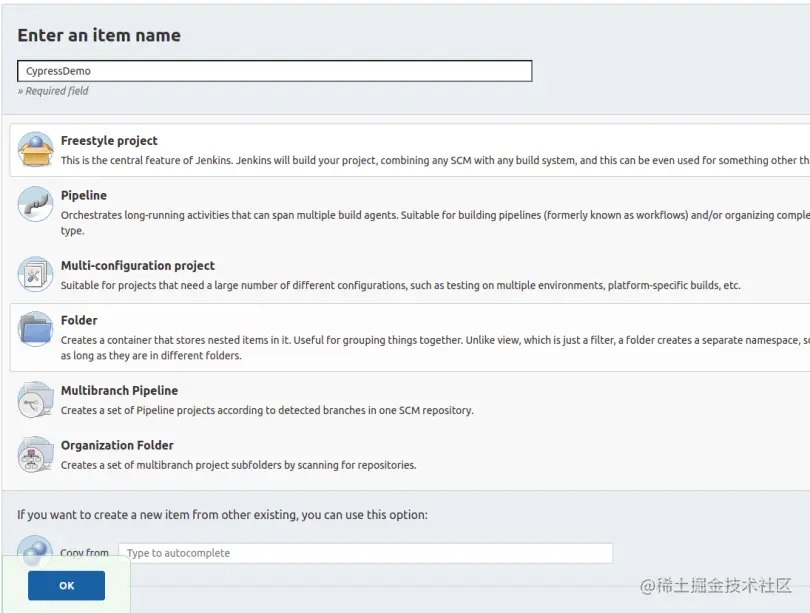Click the Required field hint text

(53, 91)
